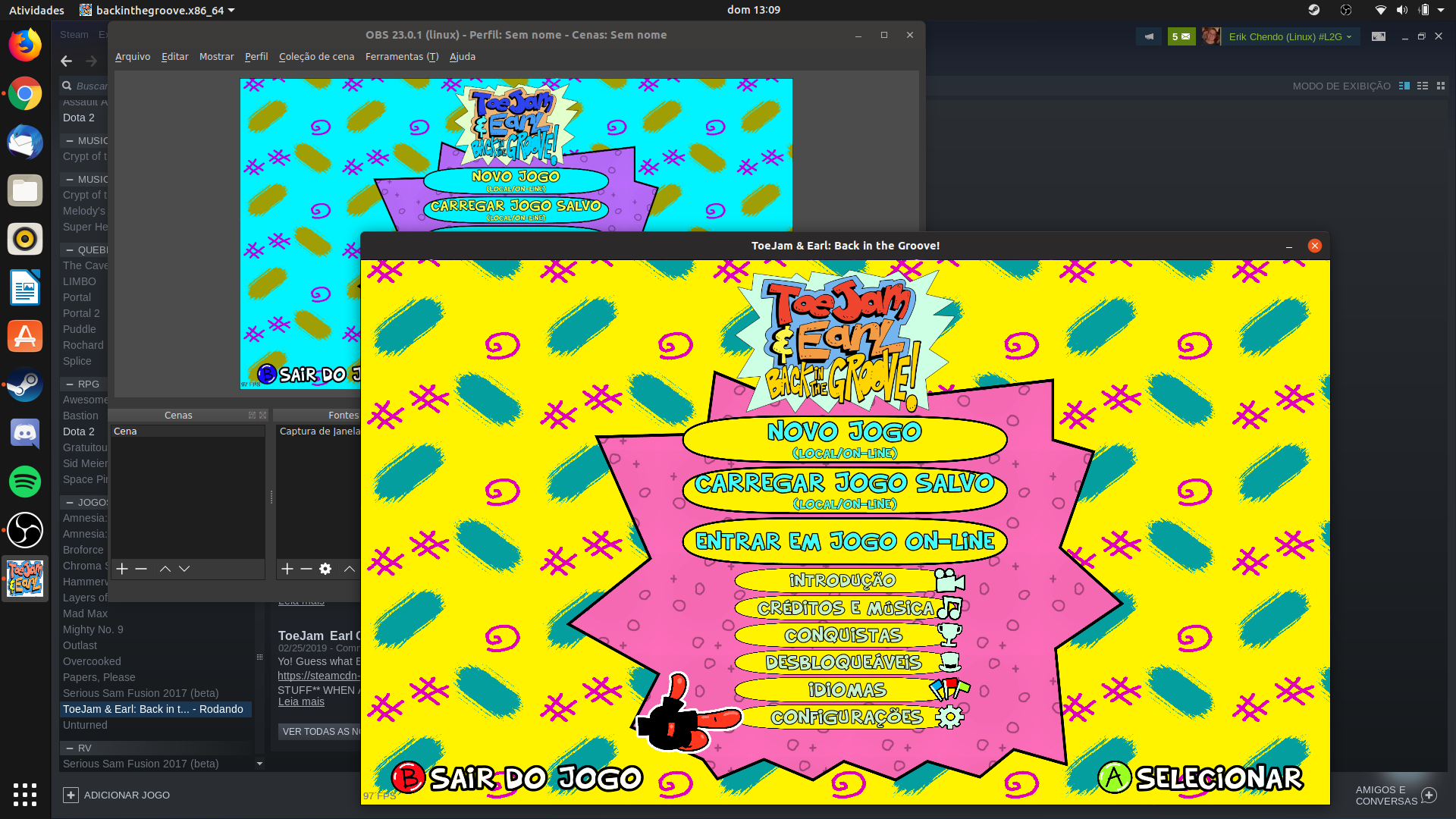Screen dimensions: 1456x819
Task: Click ADICIONAR JOGO in Steam
Action: pyautogui.click(x=117, y=795)
